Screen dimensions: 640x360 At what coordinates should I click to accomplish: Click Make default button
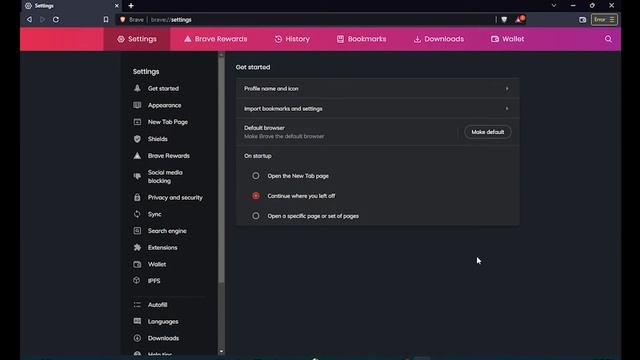488,132
